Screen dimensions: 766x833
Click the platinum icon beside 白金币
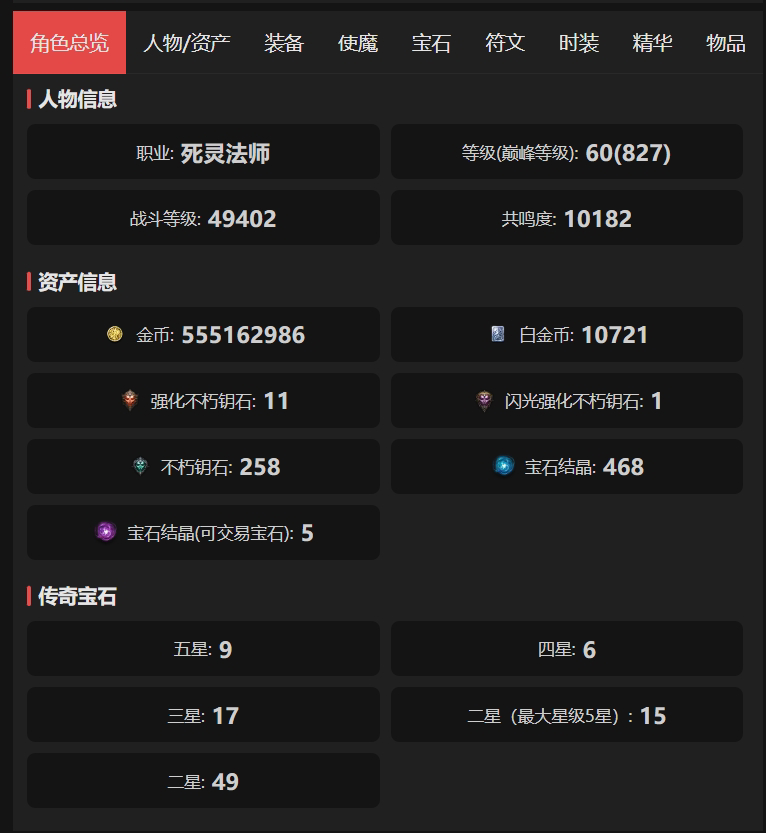coord(498,334)
